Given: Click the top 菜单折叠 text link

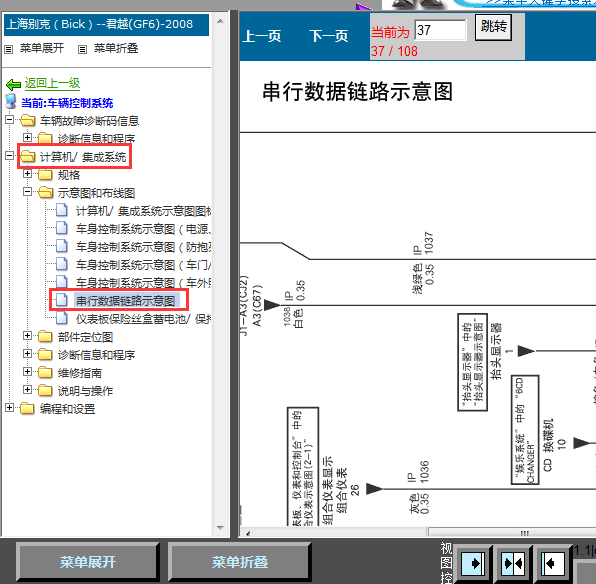Looking at the screenshot, I should [x=116, y=48].
